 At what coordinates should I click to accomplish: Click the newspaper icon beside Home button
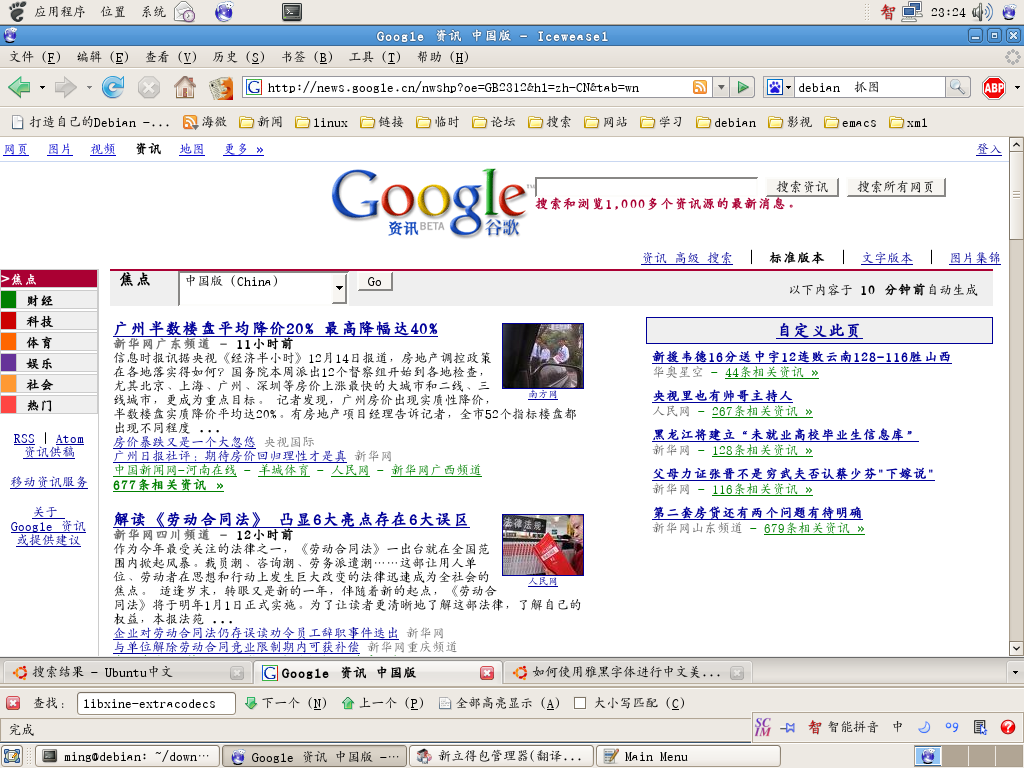click(221, 87)
